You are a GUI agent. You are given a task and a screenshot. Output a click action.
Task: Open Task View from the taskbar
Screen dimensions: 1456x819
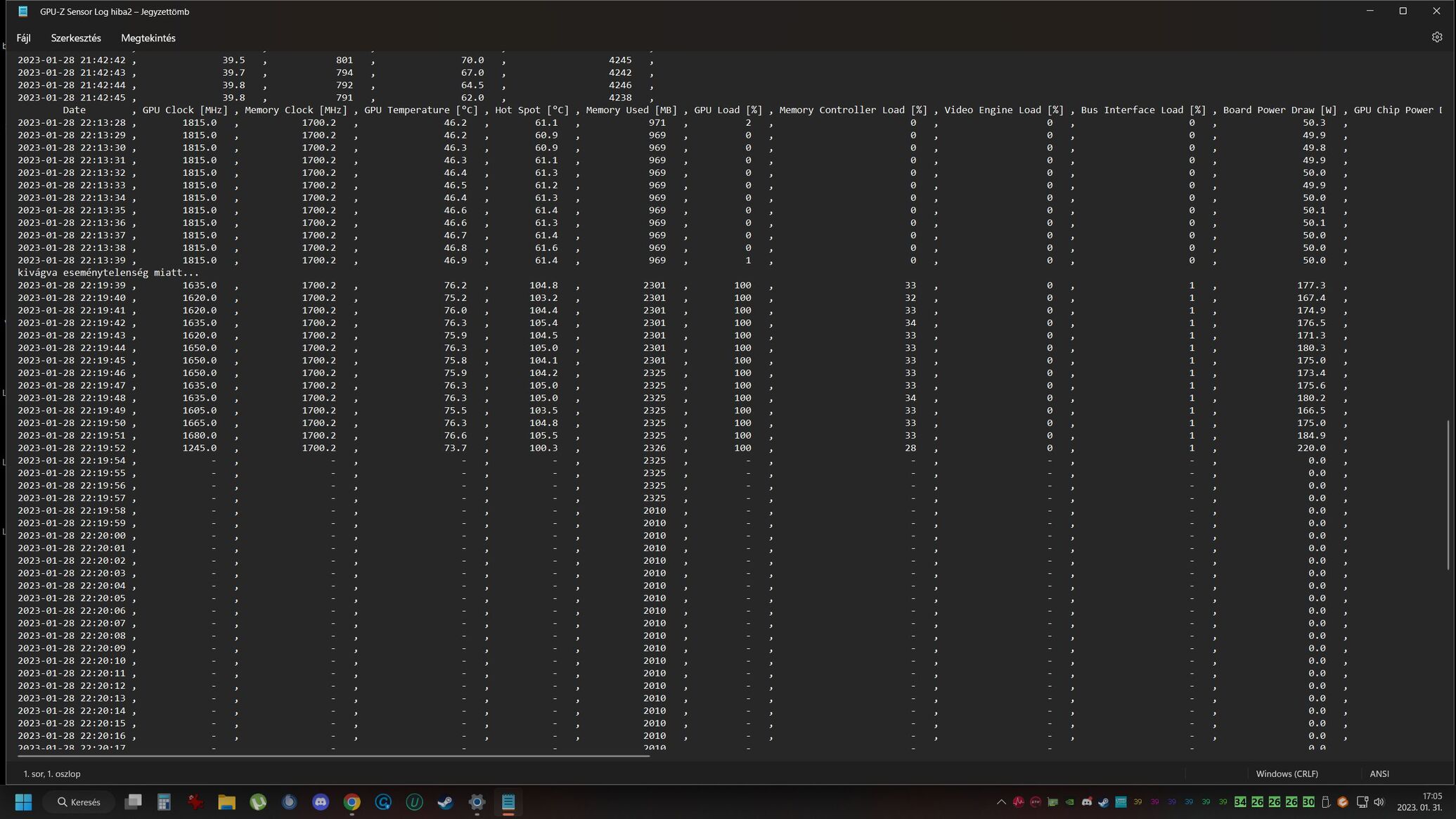[133, 801]
